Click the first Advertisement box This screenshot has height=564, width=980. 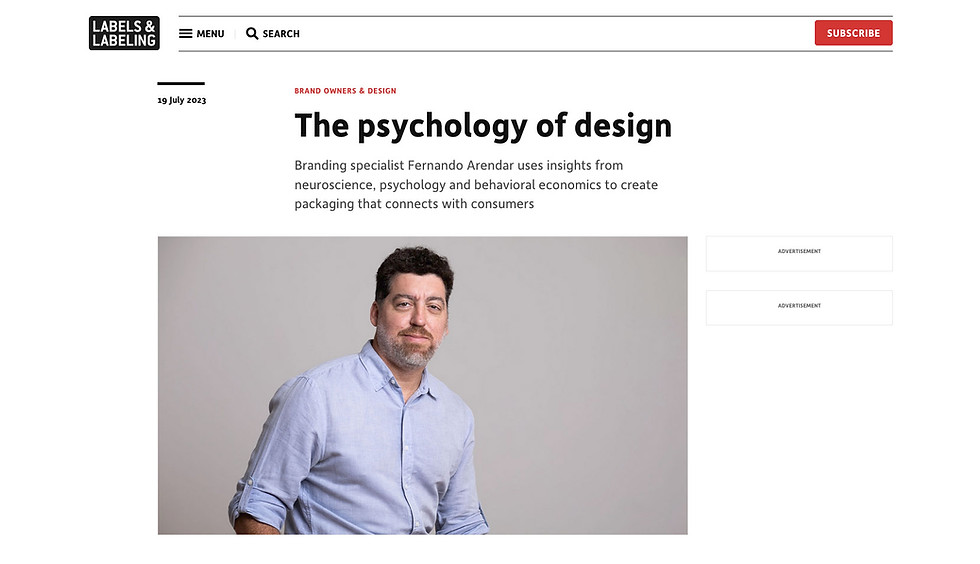point(799,254)
